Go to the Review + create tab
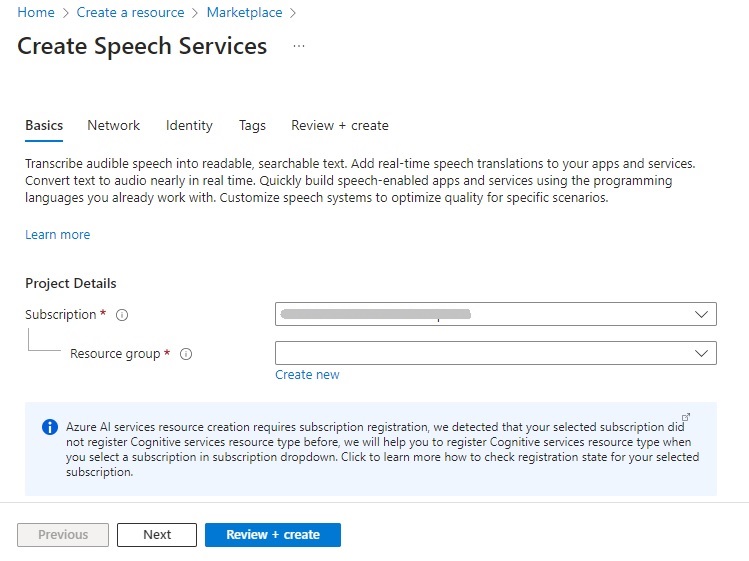The width and height of the screenshot is (749, 561). click(x=339, y=126)
